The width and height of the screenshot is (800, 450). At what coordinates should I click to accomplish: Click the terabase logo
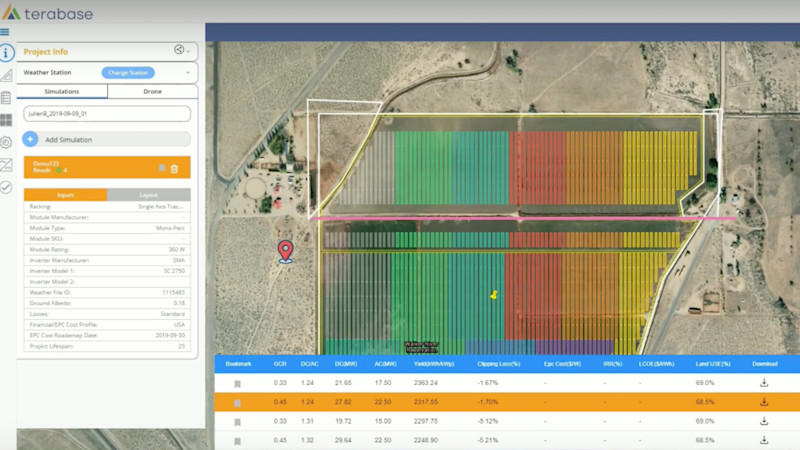coord(47,13)
